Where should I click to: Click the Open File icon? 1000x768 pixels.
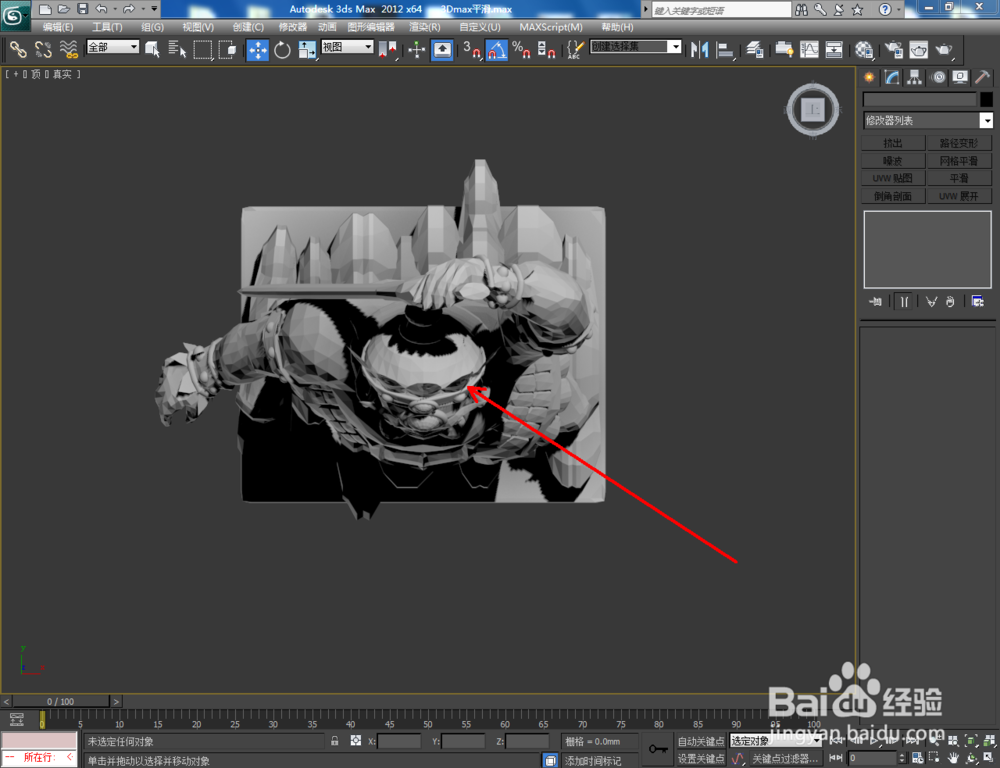[x=64, y=9]
